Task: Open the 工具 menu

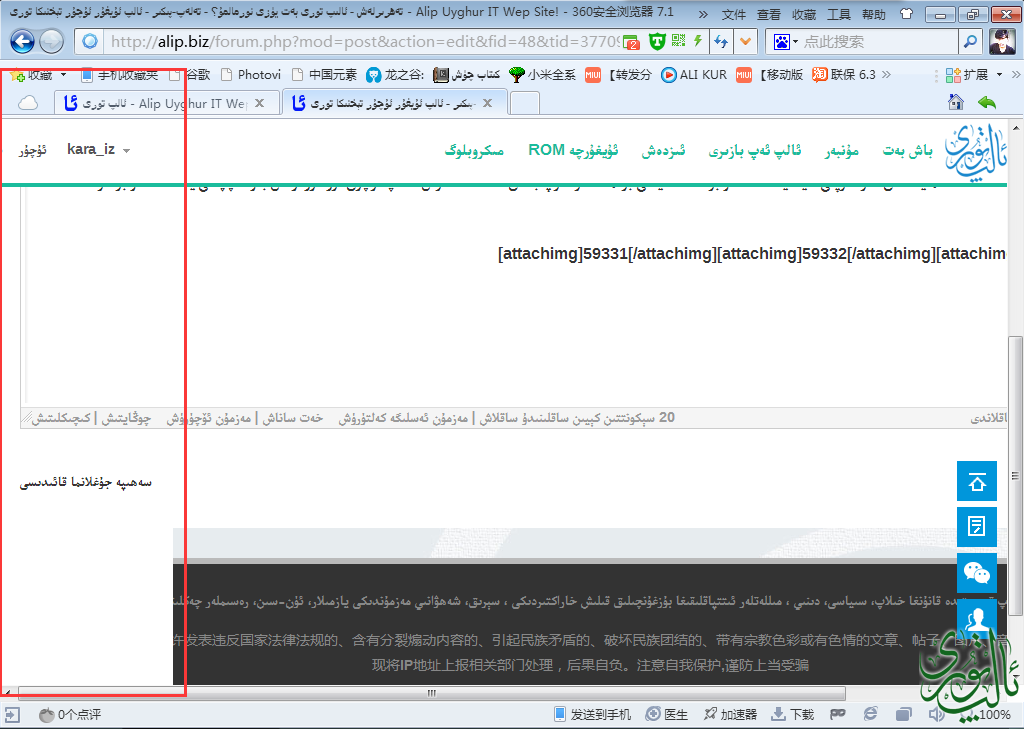Action: click(x=839, y=14)
